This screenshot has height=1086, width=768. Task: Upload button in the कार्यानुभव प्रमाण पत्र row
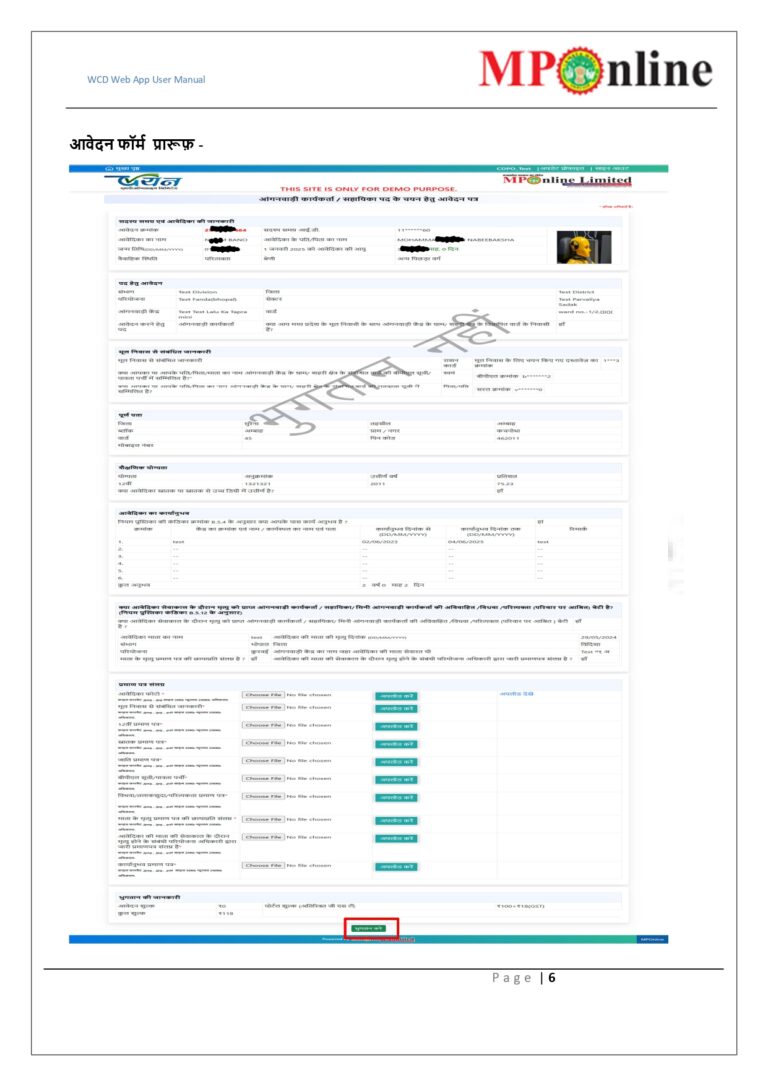click(396, 867)
